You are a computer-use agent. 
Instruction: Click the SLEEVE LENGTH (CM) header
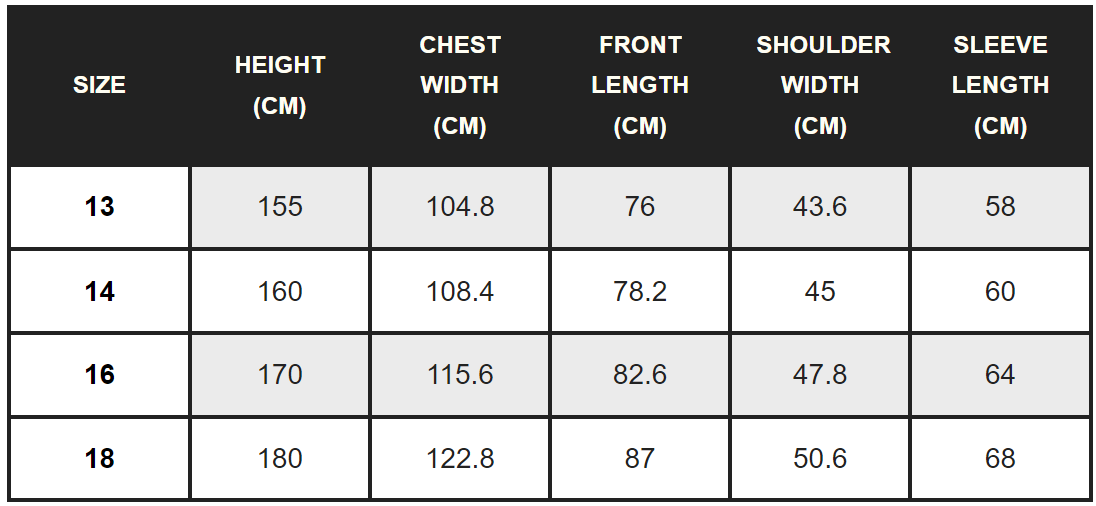click(1000, 86)
